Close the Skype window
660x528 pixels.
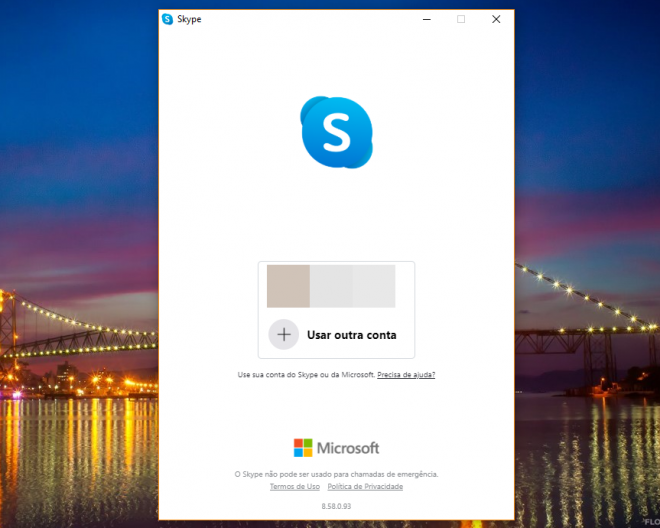pyautogui.click(x=496, y=19)
